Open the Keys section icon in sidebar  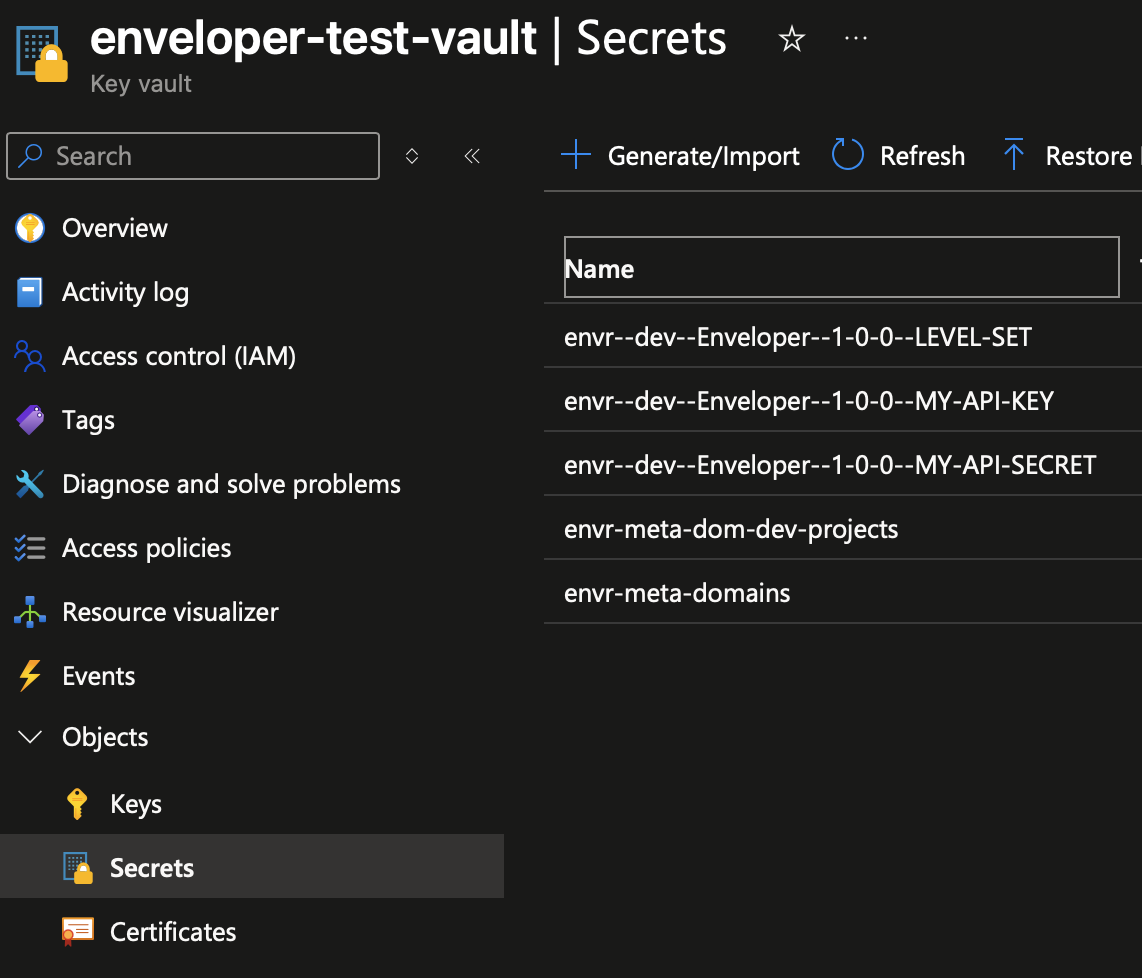78,803
